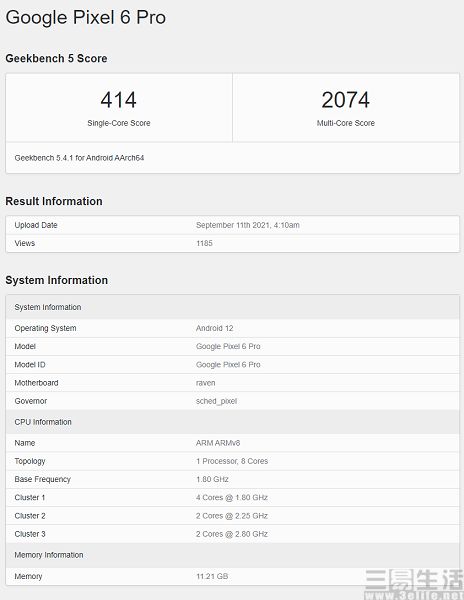This screenshot has height=600, width=464.
Task: Click the CPU Name label
Action: coord(24,443)
